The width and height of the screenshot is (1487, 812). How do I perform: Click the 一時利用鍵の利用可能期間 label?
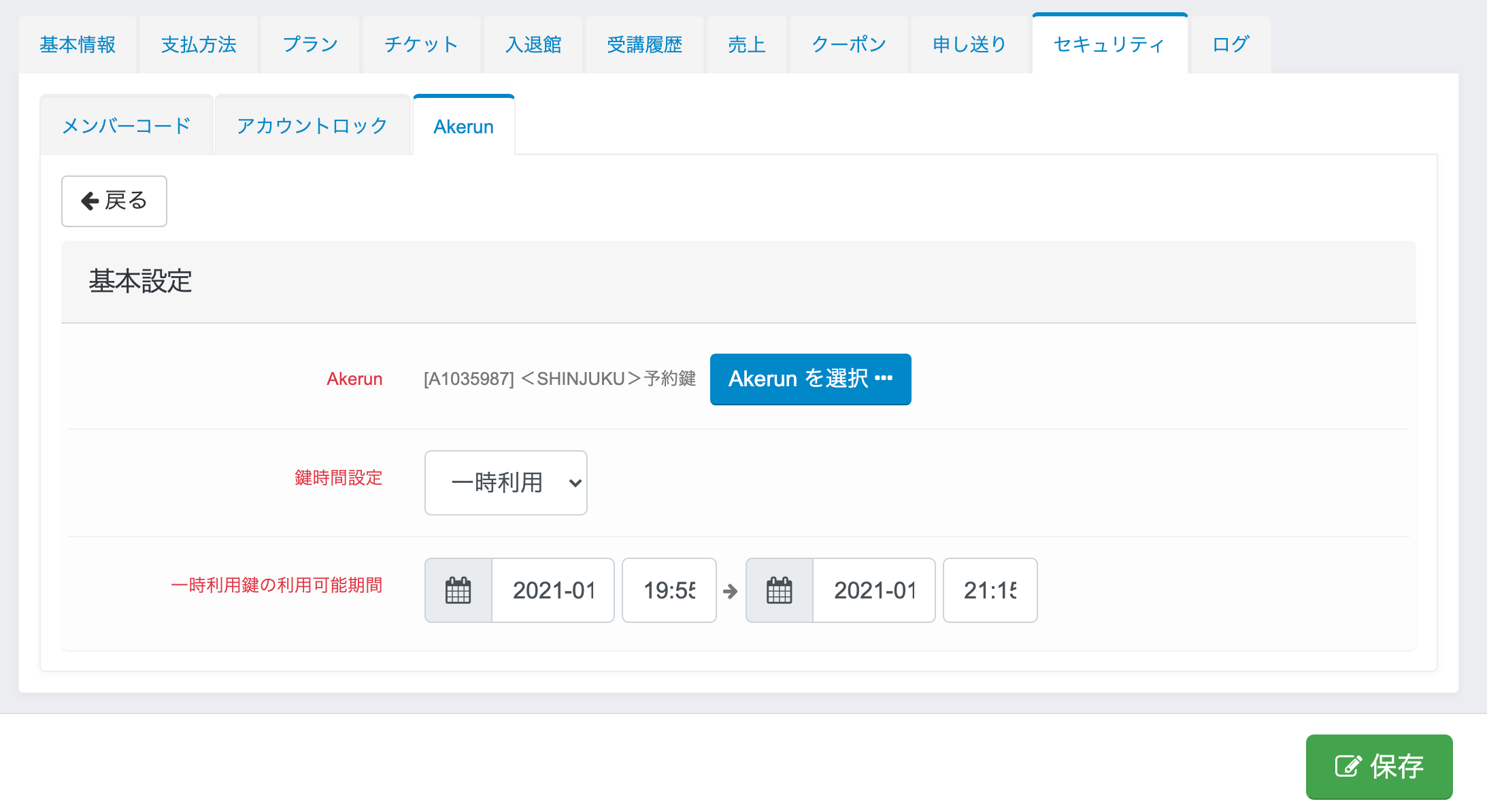277,585
